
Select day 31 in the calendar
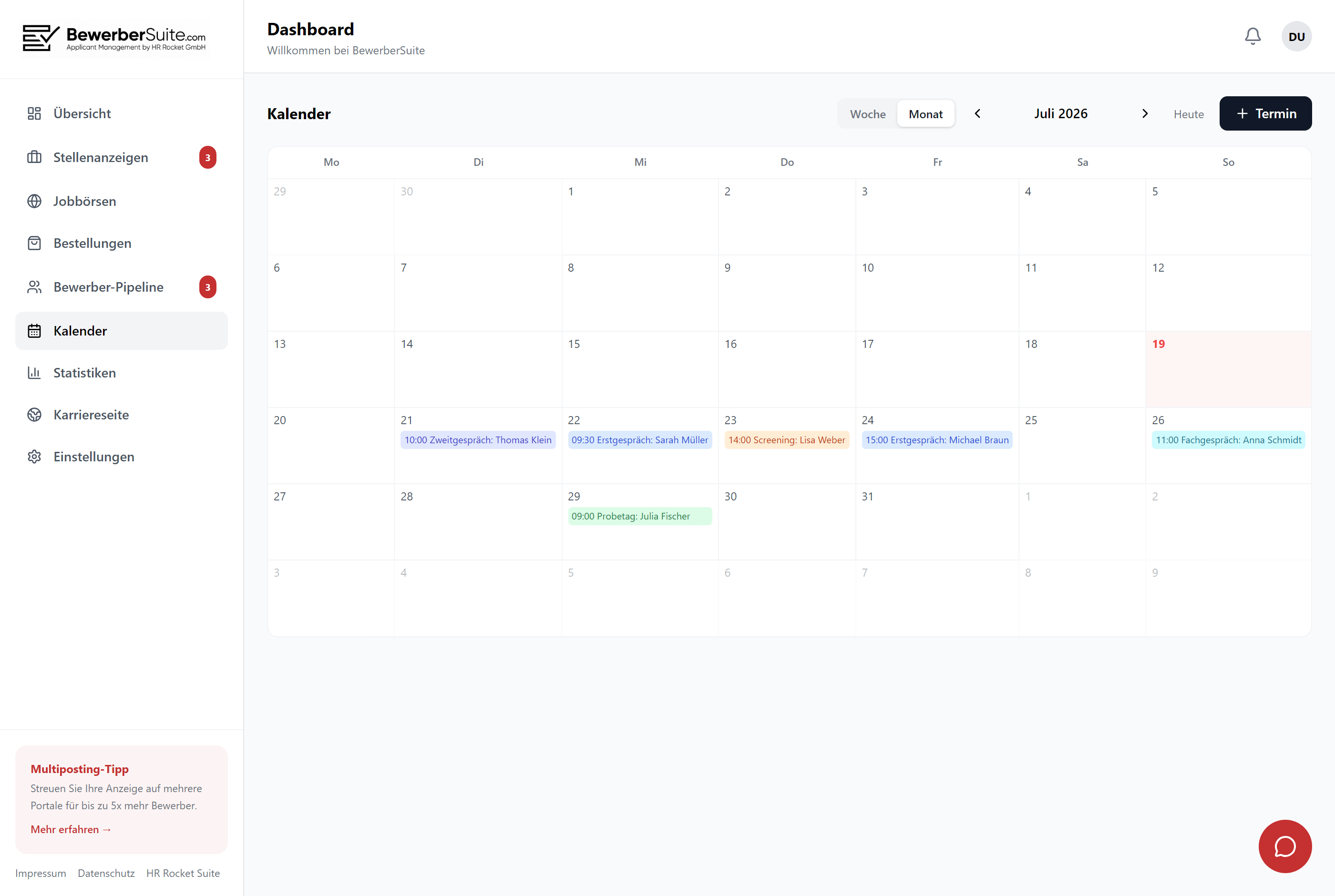[937, 522]
